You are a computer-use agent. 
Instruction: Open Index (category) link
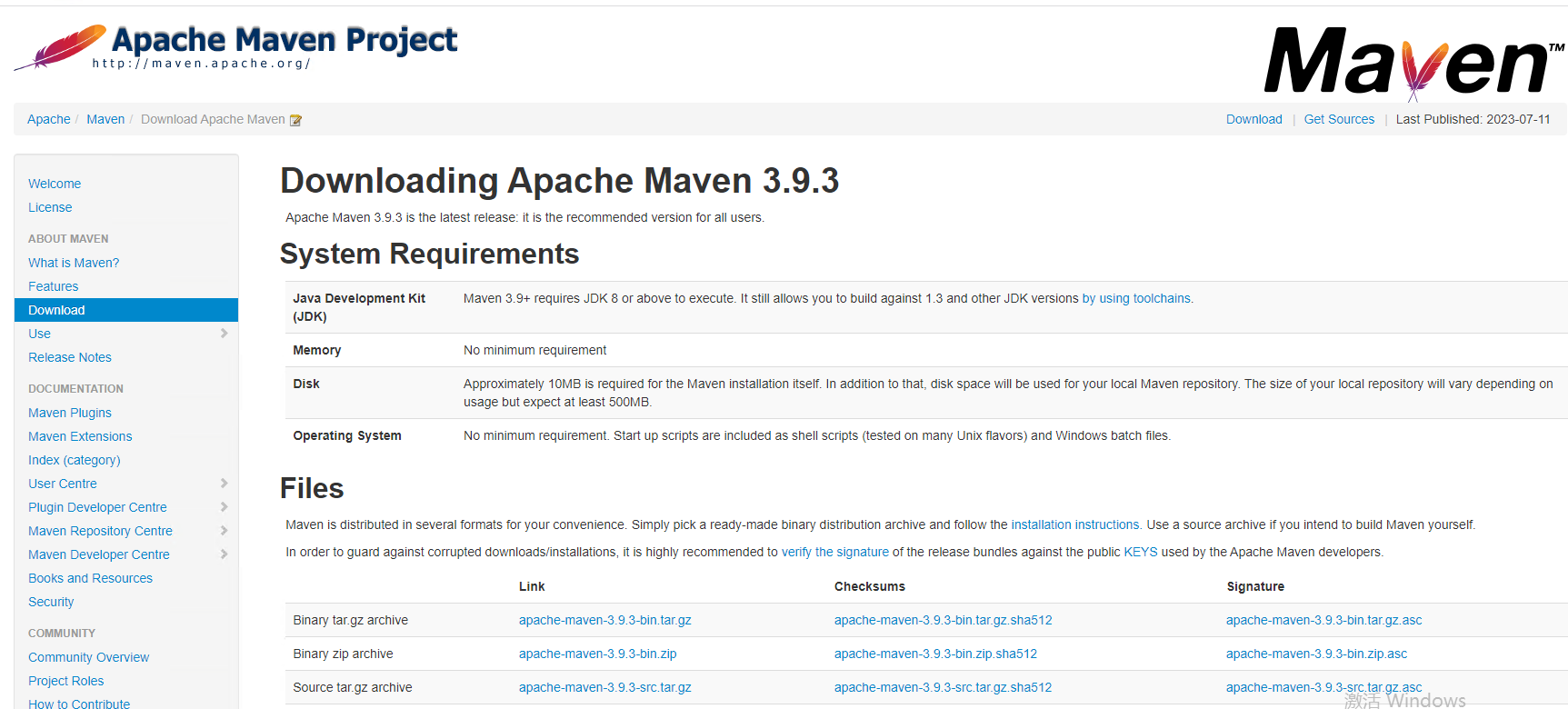pyautogui.click(x=75, y=460)
